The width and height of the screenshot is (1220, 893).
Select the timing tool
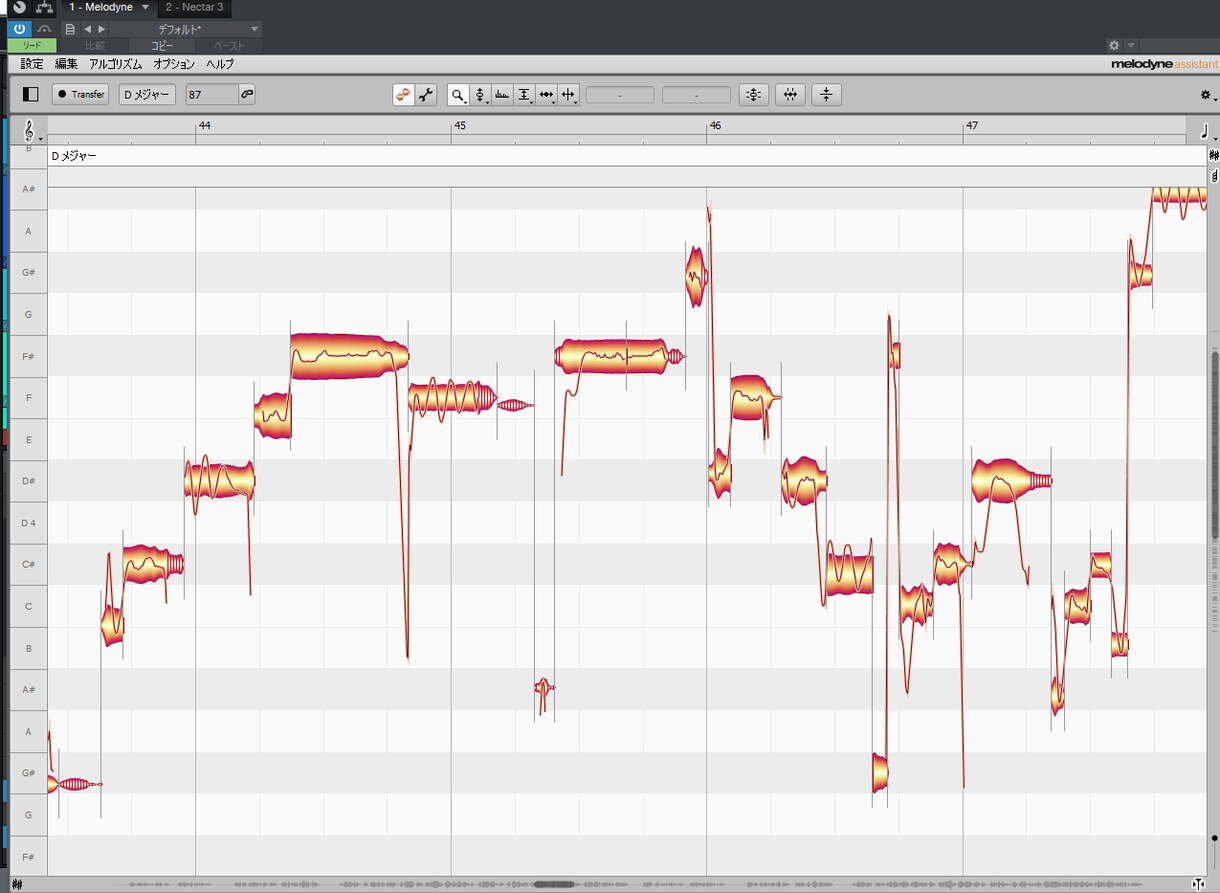(x=546, y=95)
